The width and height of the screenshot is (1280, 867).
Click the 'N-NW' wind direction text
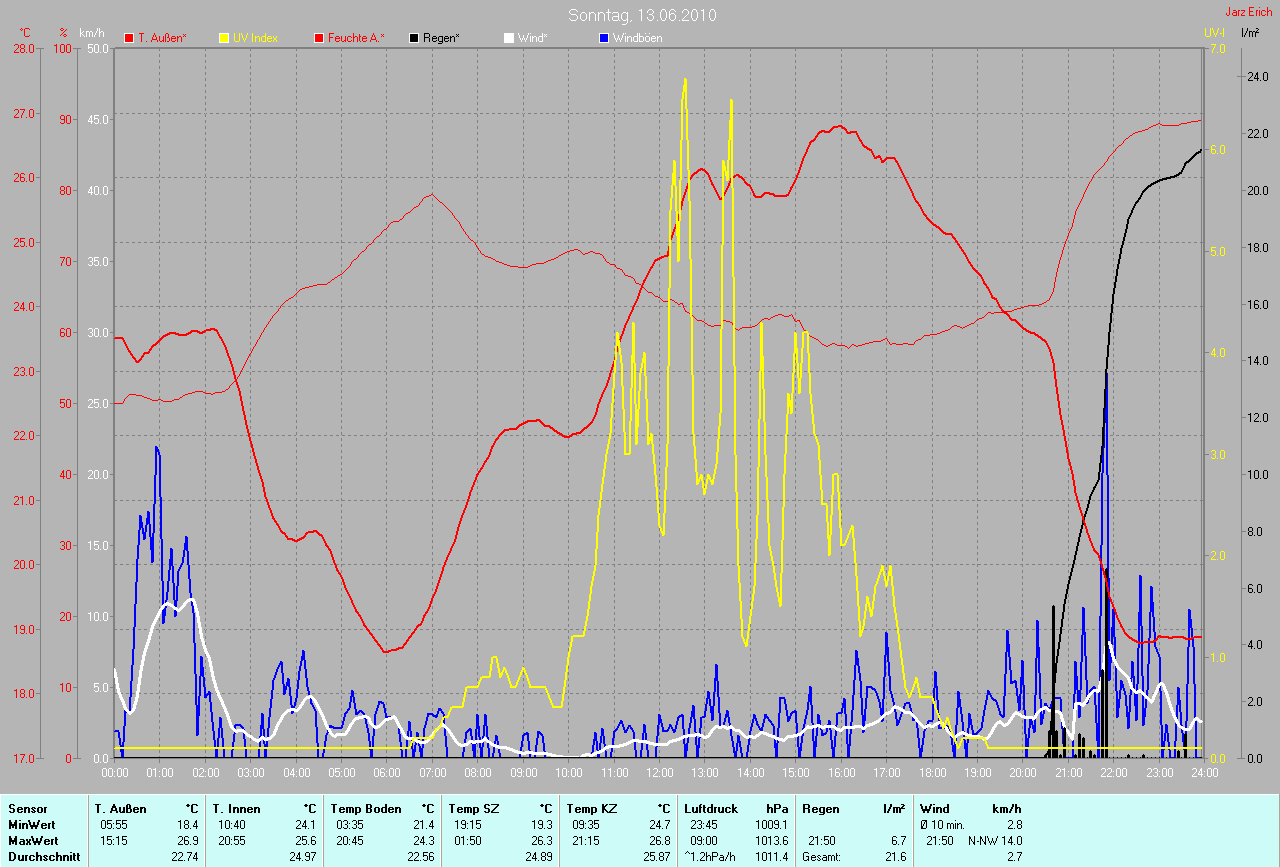click(983, 841)
